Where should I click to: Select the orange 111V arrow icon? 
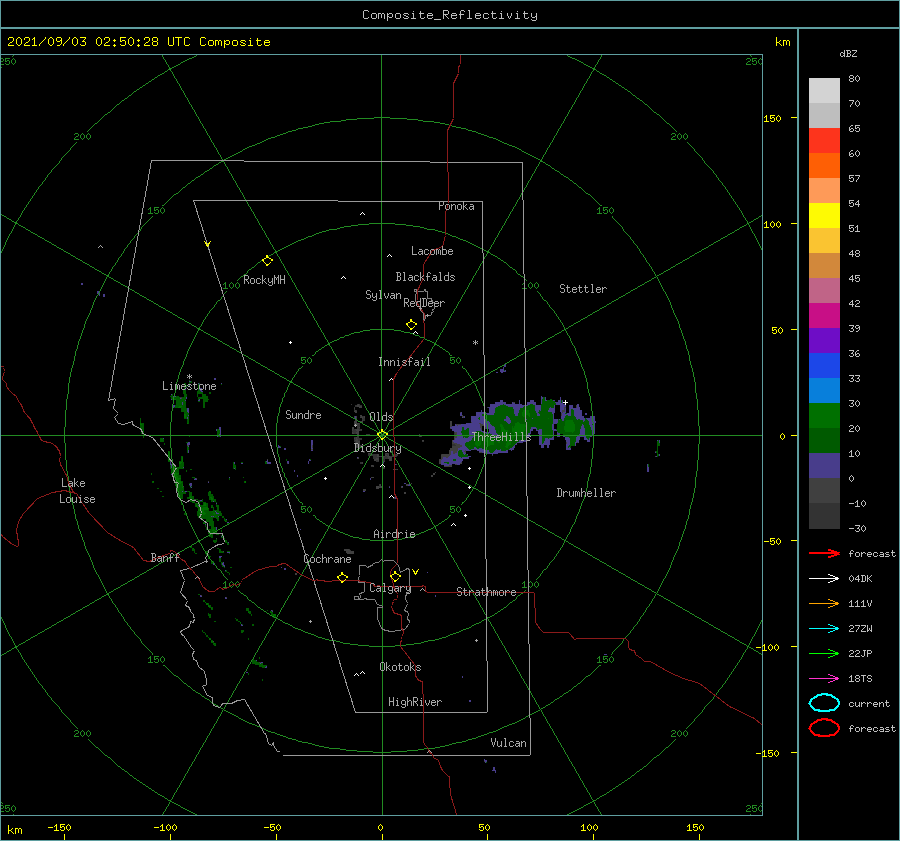click(824, 603)
